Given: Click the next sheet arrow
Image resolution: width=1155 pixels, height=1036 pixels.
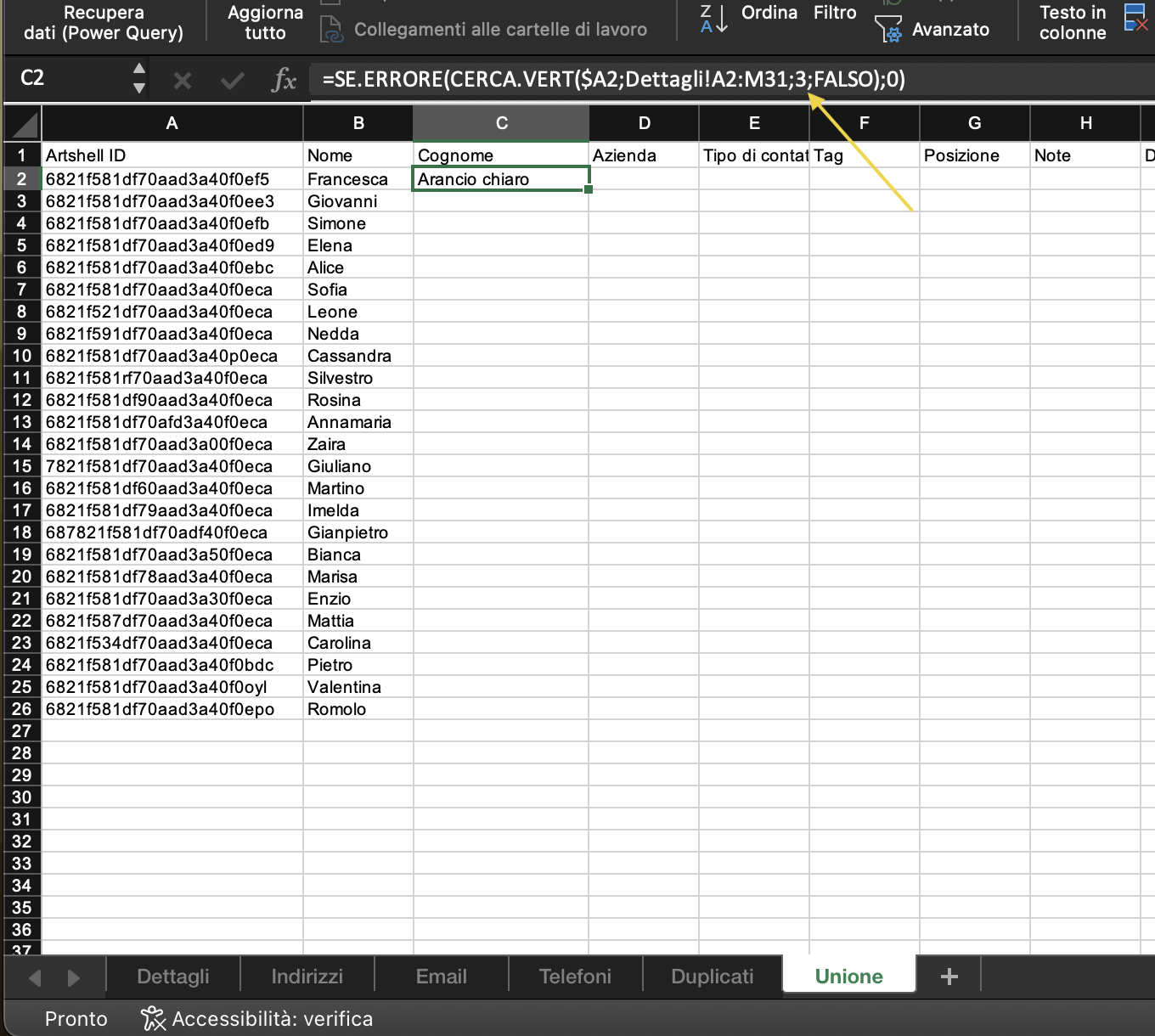Looking at the screenshot, I should pyautogui.click(x=74, y=978).
